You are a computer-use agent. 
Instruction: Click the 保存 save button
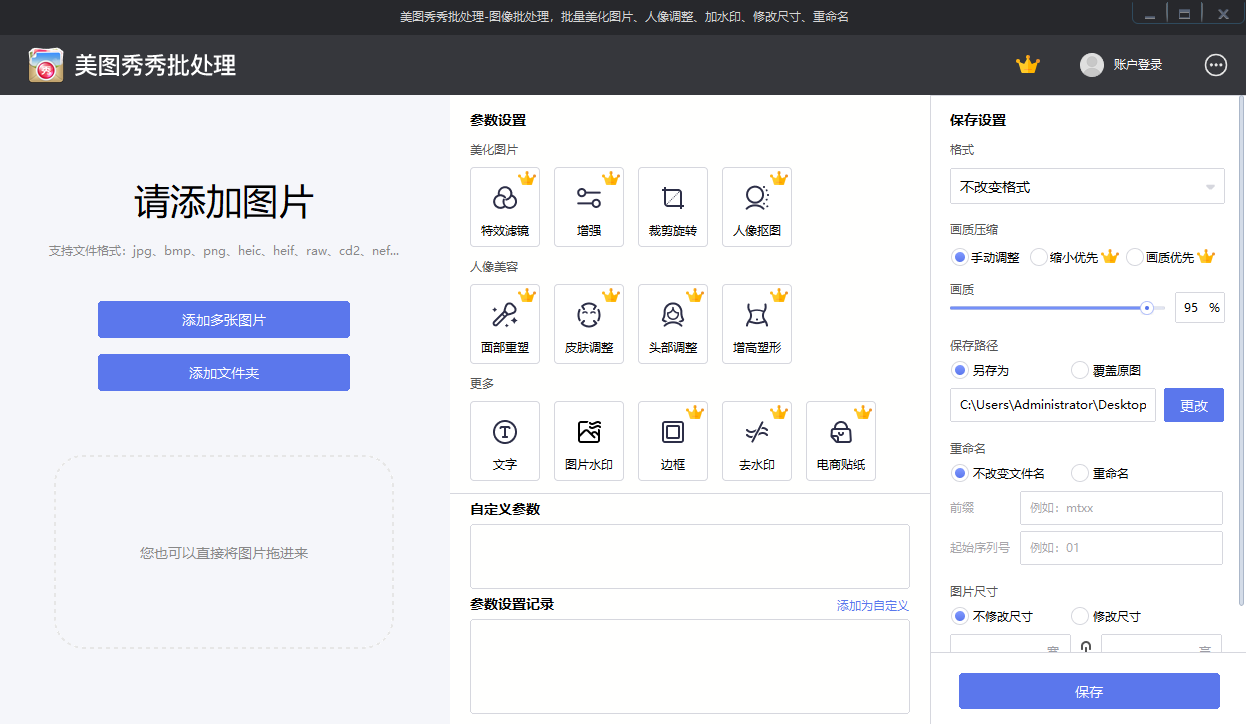(1089, 691)
